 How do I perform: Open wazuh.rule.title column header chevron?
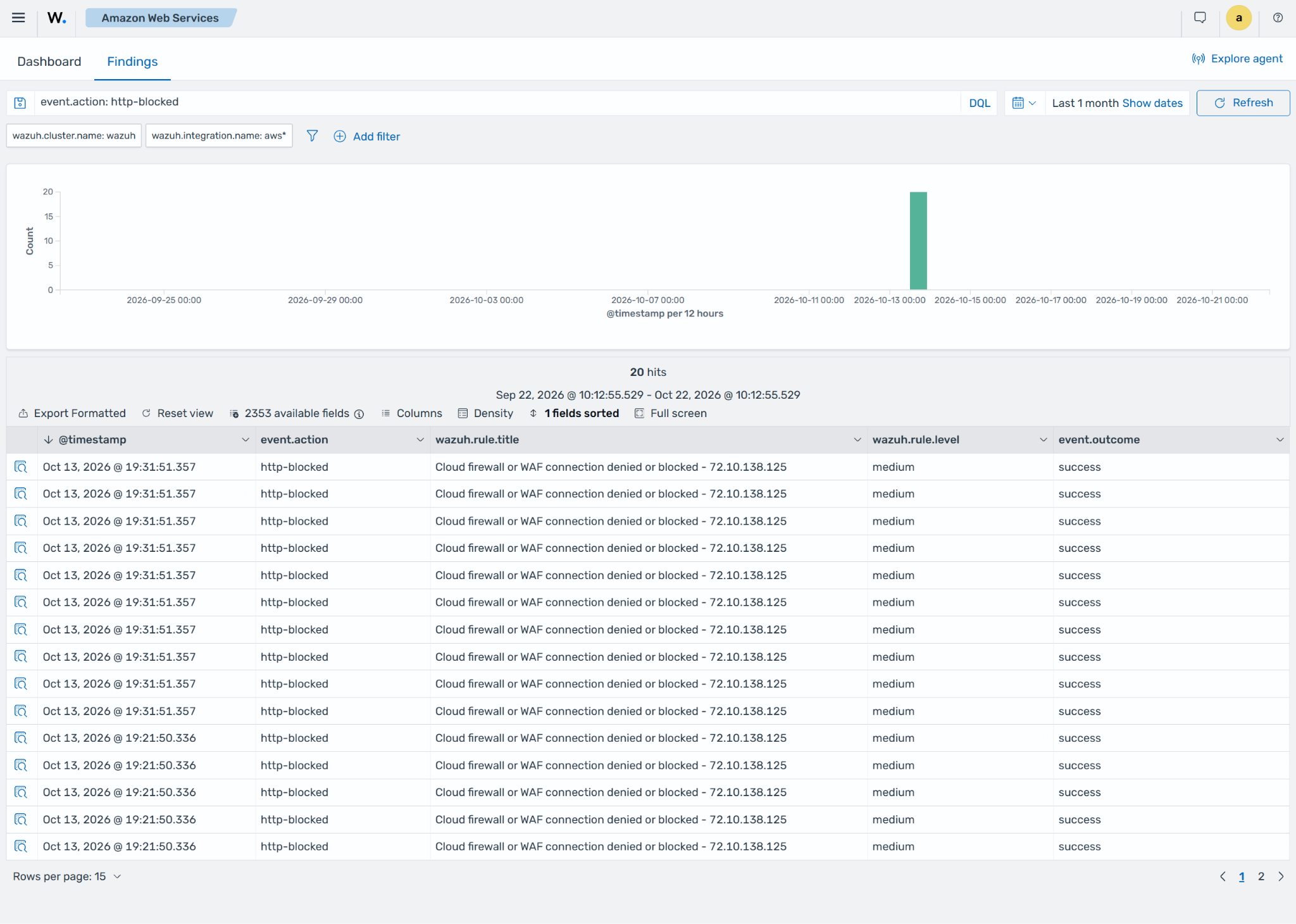pos(857,440)
